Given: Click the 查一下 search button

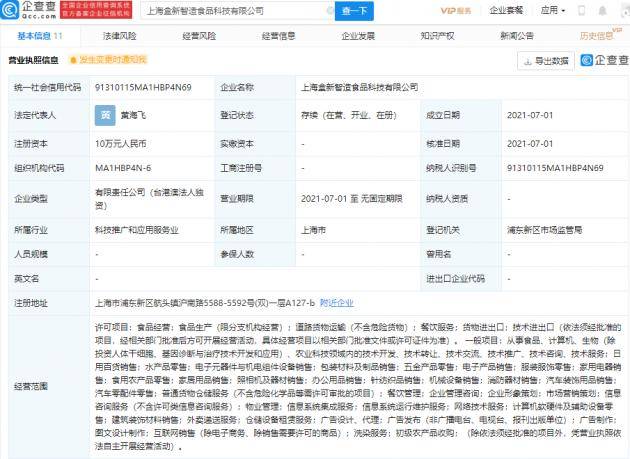Looking at the screenshot, I should click(354, 11).
